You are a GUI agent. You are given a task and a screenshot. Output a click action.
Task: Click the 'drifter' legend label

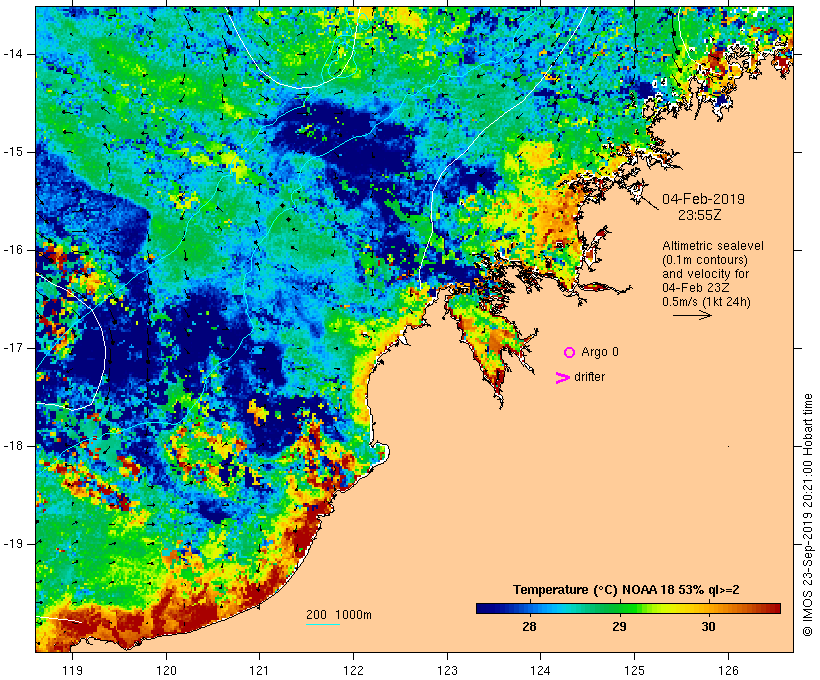pyautogui.click(x=589, y=377)
